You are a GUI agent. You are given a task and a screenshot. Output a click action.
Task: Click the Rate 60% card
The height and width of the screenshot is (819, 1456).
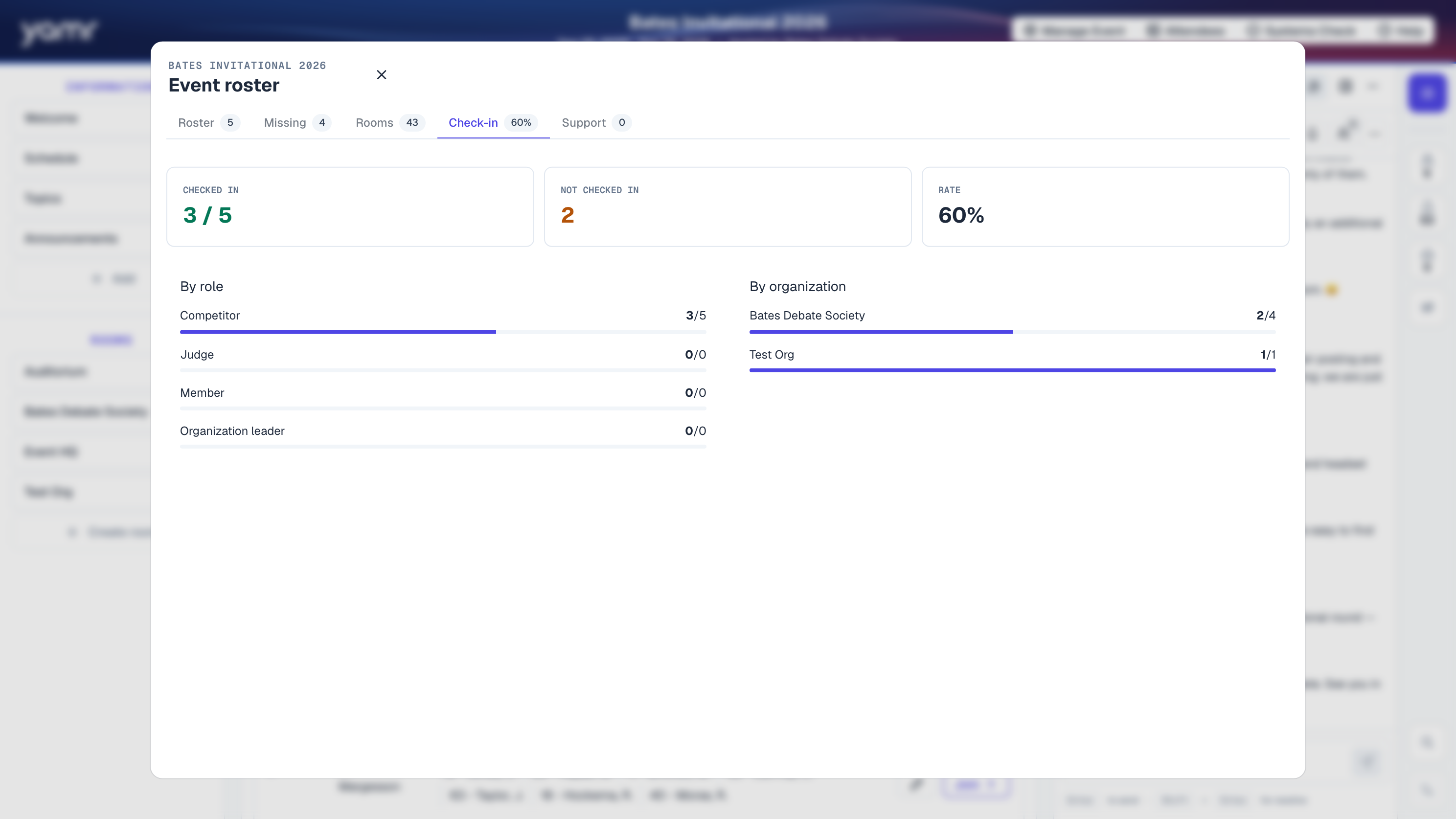coord(1105,206)
